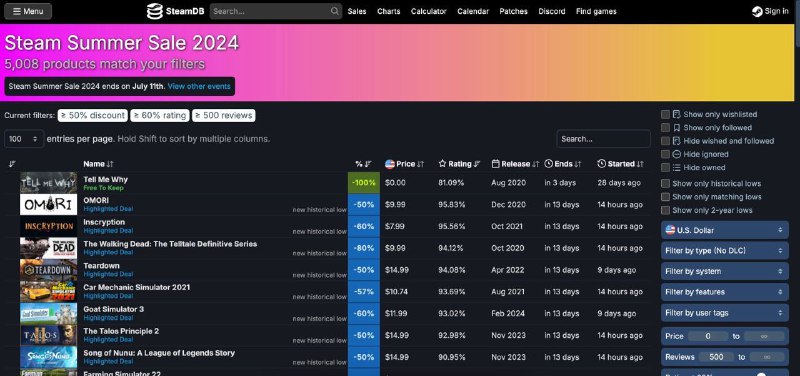Screen dimensions: 800x376
Task: Open Filter by system dropdown
Action: [x=724, y=271]
